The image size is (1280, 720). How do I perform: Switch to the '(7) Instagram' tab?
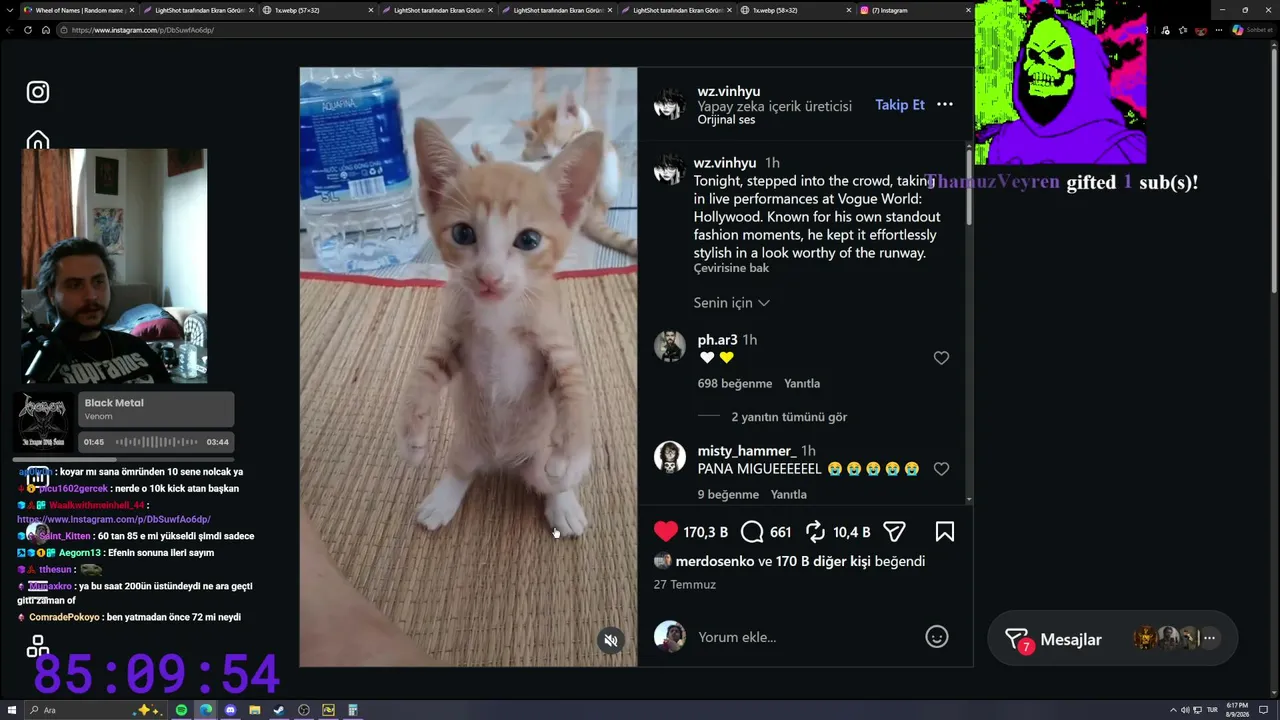click(914, 10)
